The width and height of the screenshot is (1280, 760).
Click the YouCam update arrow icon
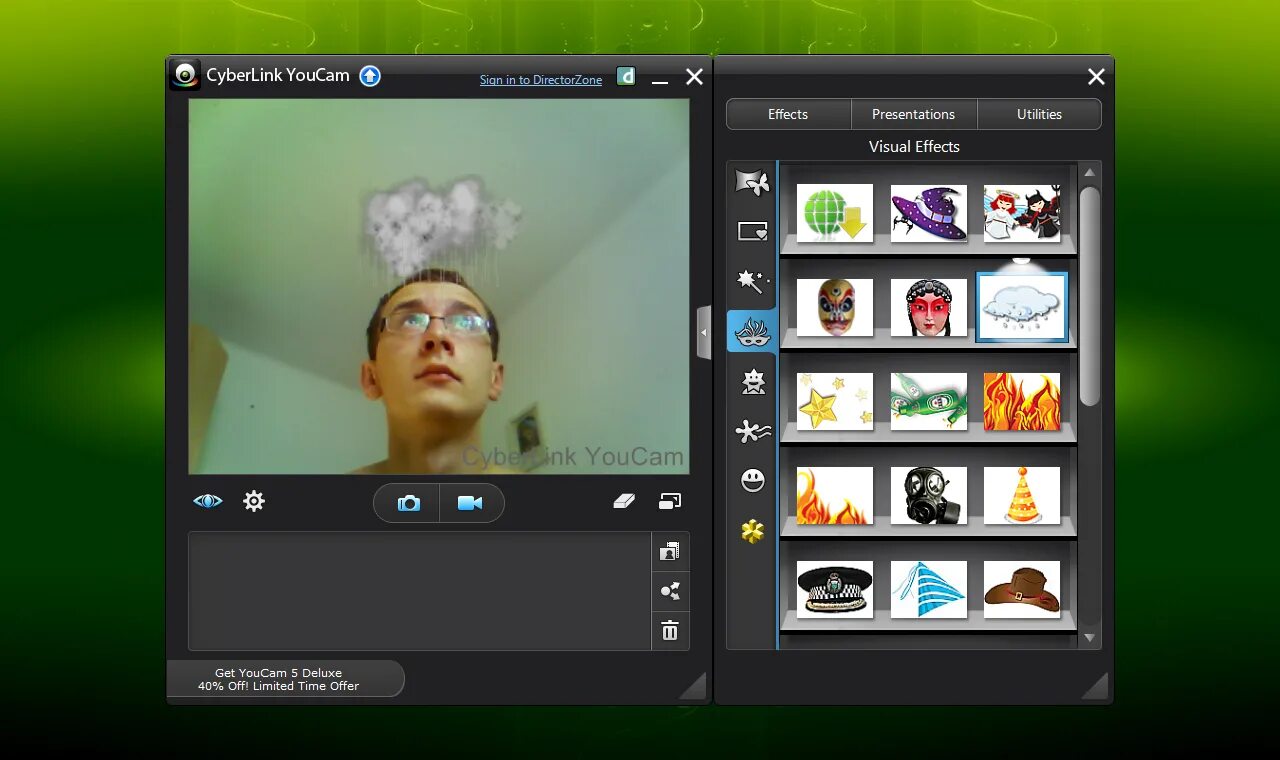370,76
